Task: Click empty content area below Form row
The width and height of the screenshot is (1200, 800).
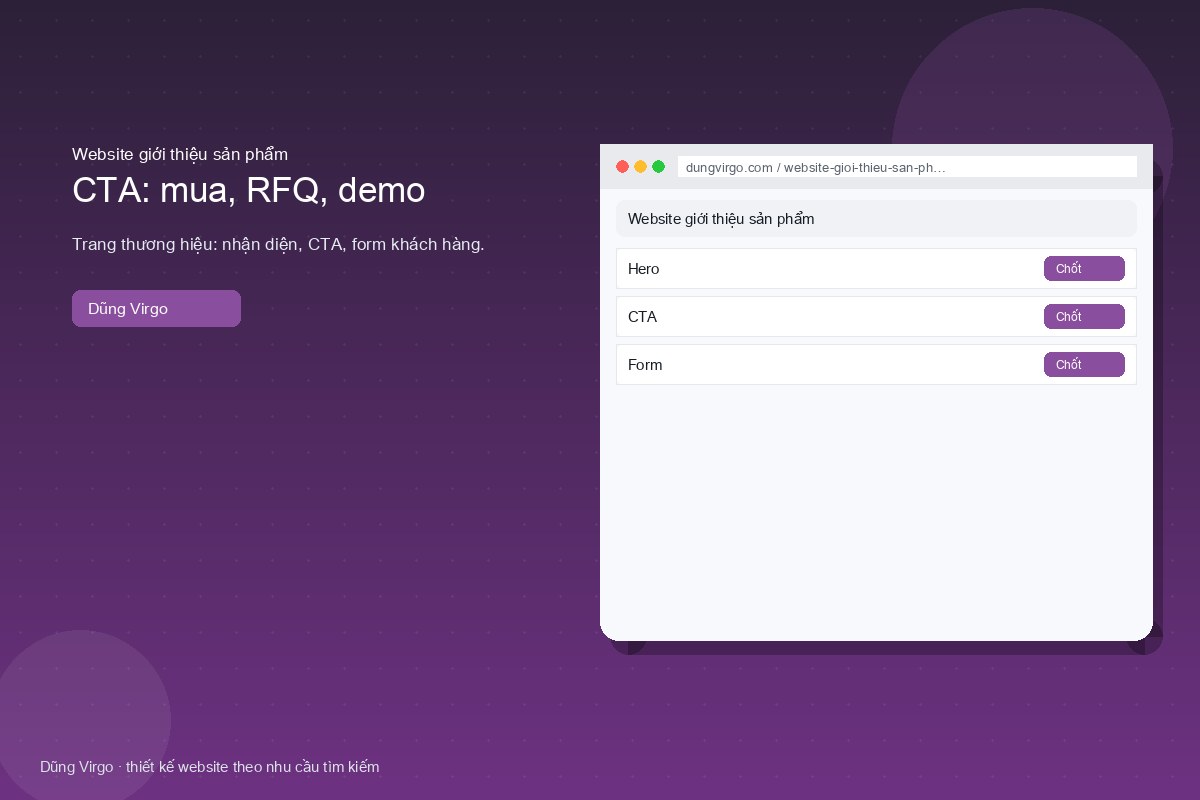Action: point(876,510)
